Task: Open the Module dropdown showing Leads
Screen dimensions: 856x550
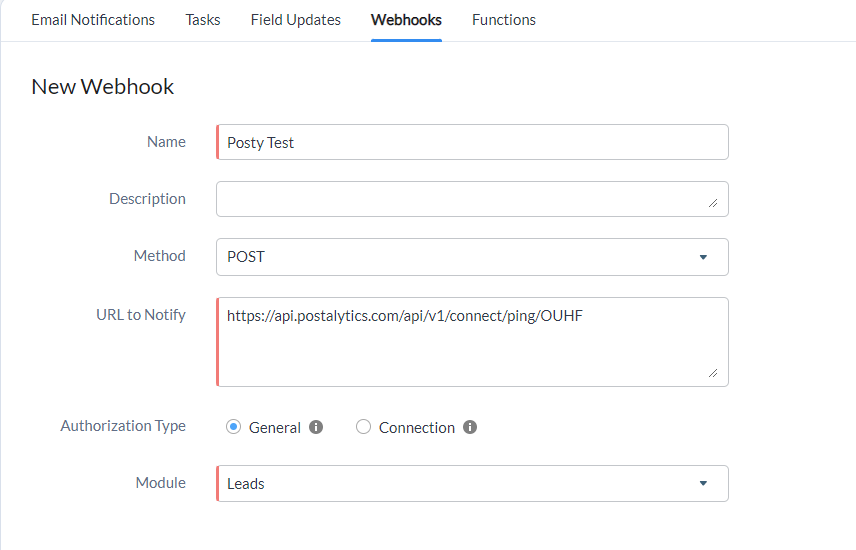Action: click(472, 483)
